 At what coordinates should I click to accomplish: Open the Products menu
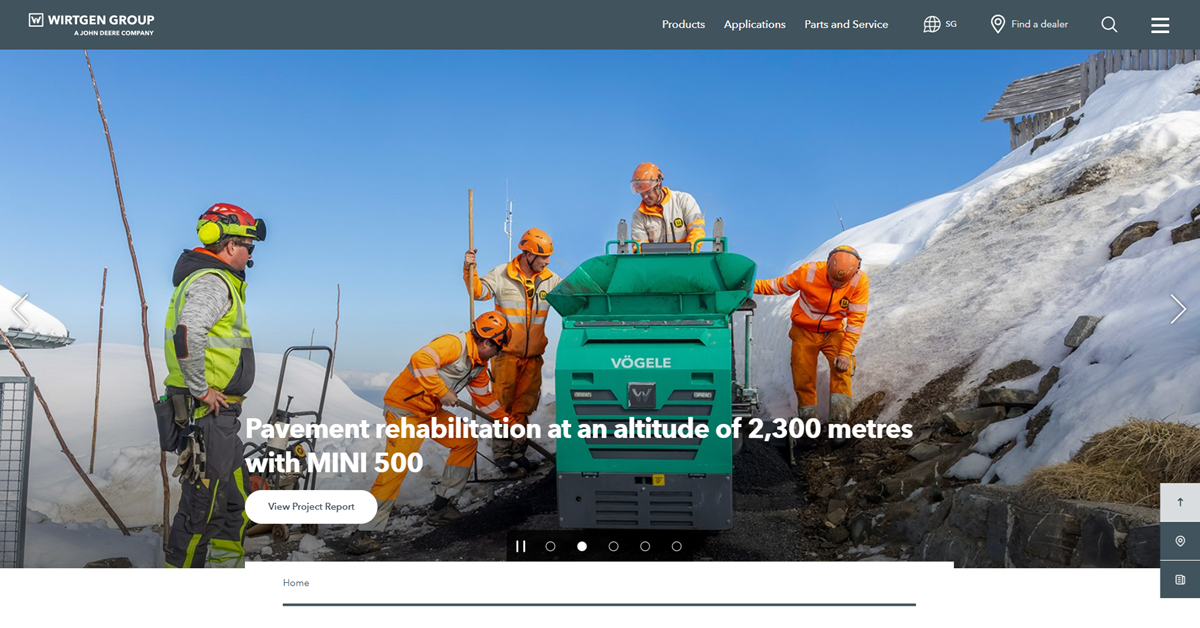pyautogui.click(x=683, y=24)
